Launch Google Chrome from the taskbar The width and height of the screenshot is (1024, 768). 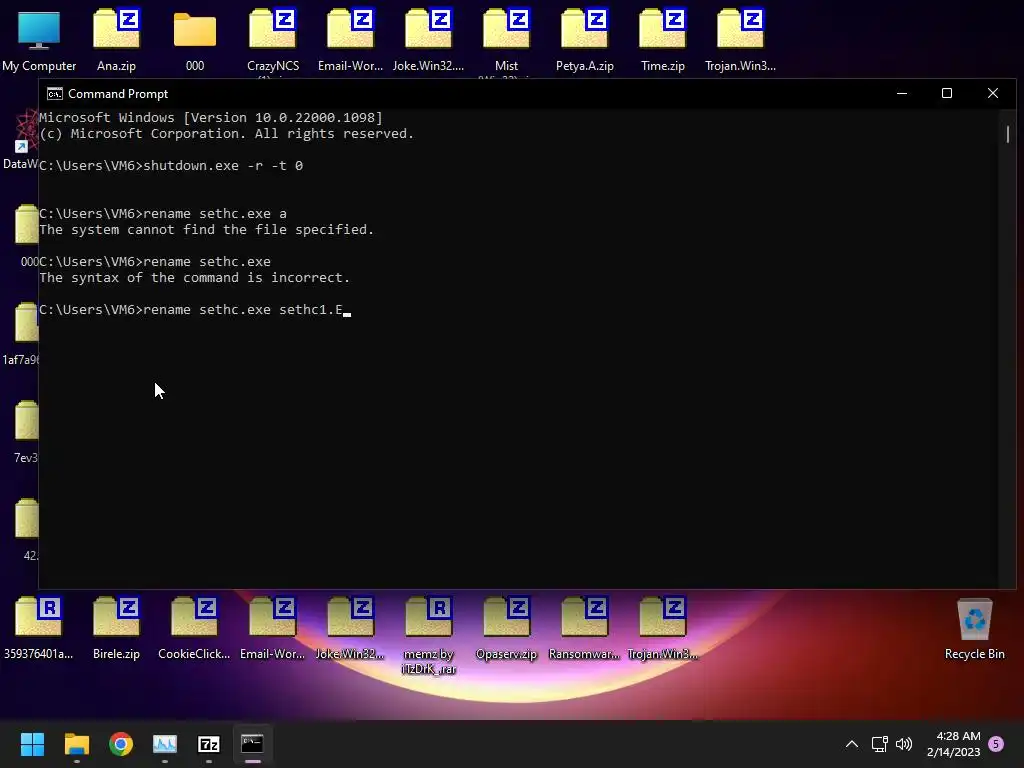(121, 744)
